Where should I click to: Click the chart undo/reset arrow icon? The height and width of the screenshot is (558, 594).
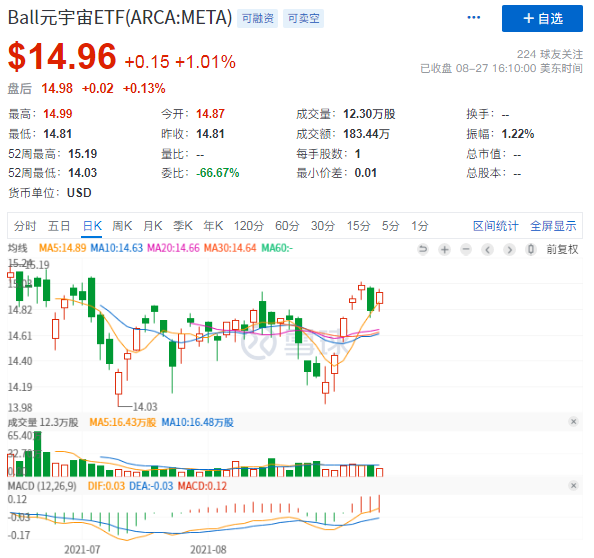click(x=423, y=249)
